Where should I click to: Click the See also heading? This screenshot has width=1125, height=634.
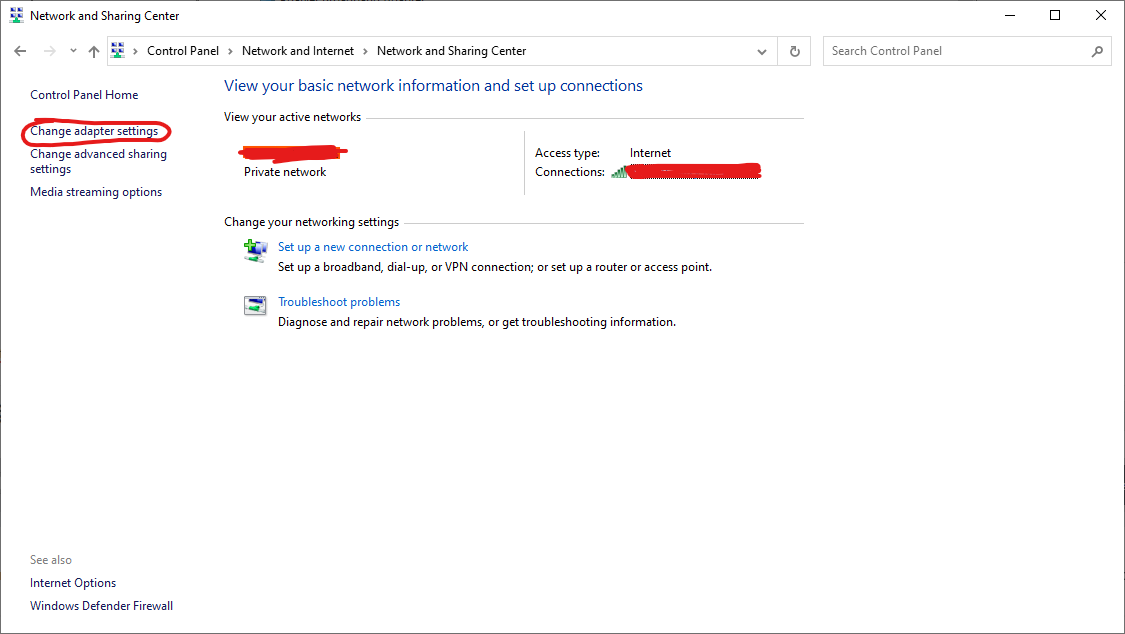(x=51, y=560)
